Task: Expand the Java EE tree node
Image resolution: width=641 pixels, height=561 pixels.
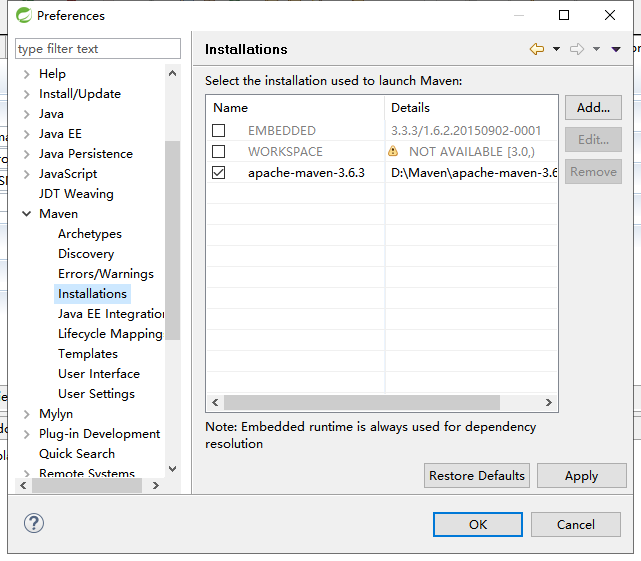Action: (27, 134)
